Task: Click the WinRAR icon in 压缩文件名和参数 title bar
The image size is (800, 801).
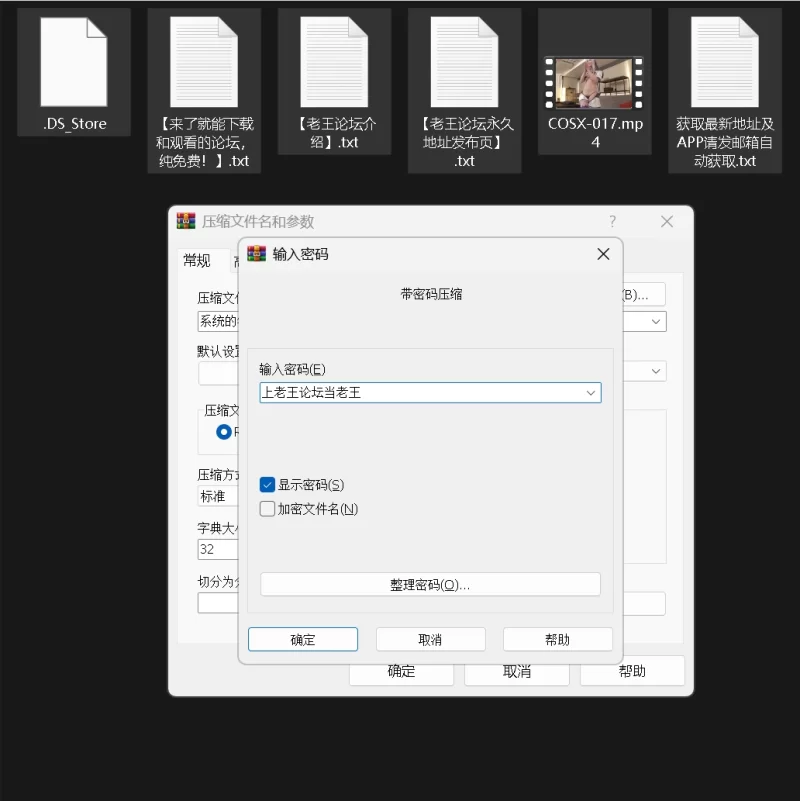Action: (x=186, y=221)
